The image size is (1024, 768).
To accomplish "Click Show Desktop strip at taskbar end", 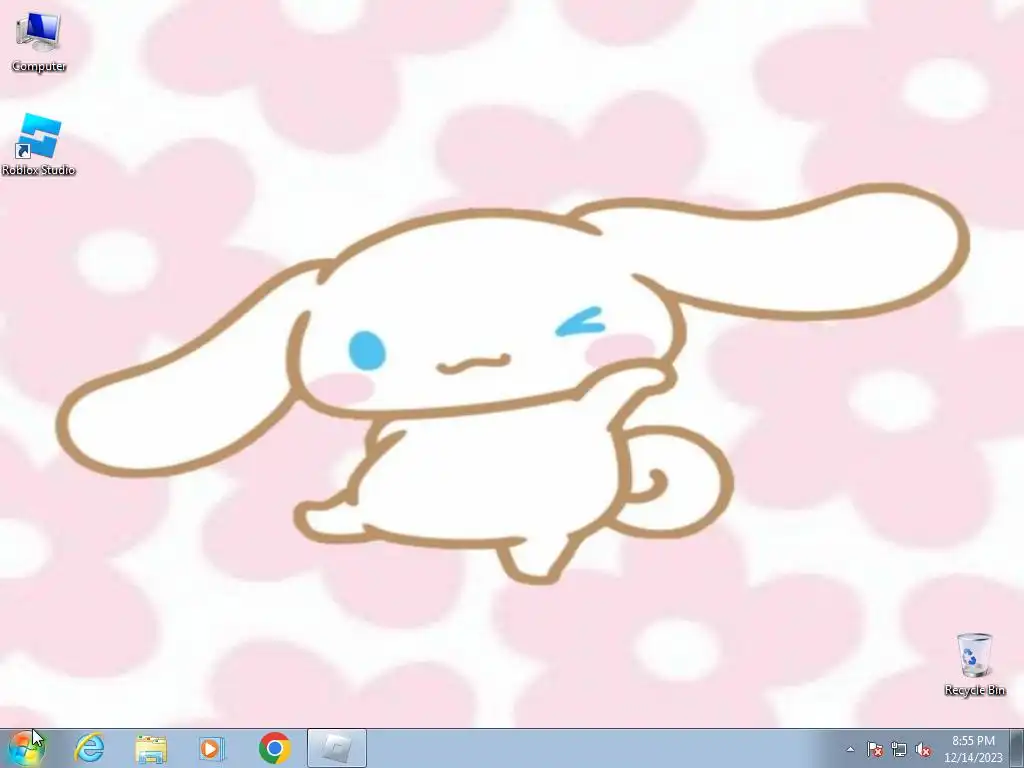I will pyautogui.click(x=1016, y=748).
